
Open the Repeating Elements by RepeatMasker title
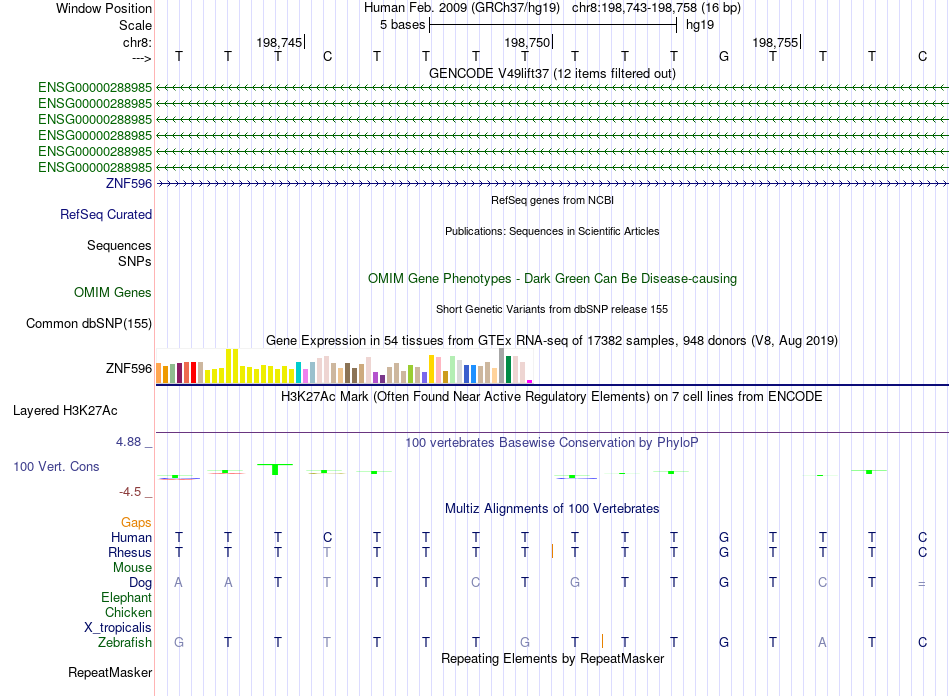coord(552,658)
